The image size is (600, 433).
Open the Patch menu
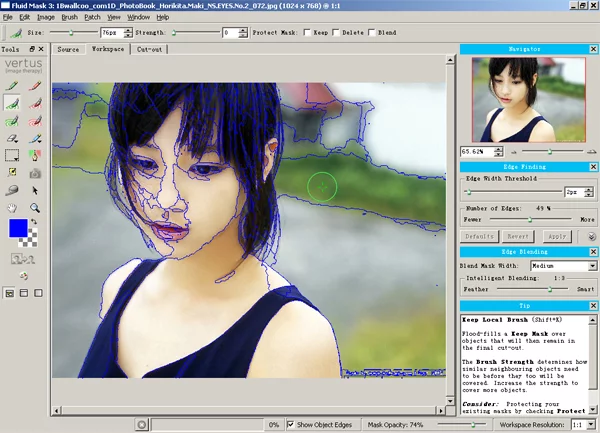pyautogui.click(x=92, y=17)
